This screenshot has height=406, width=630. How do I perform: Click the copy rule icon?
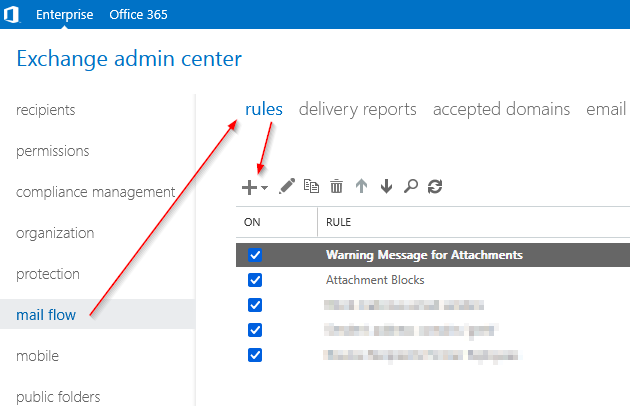(x=311, y=186)
